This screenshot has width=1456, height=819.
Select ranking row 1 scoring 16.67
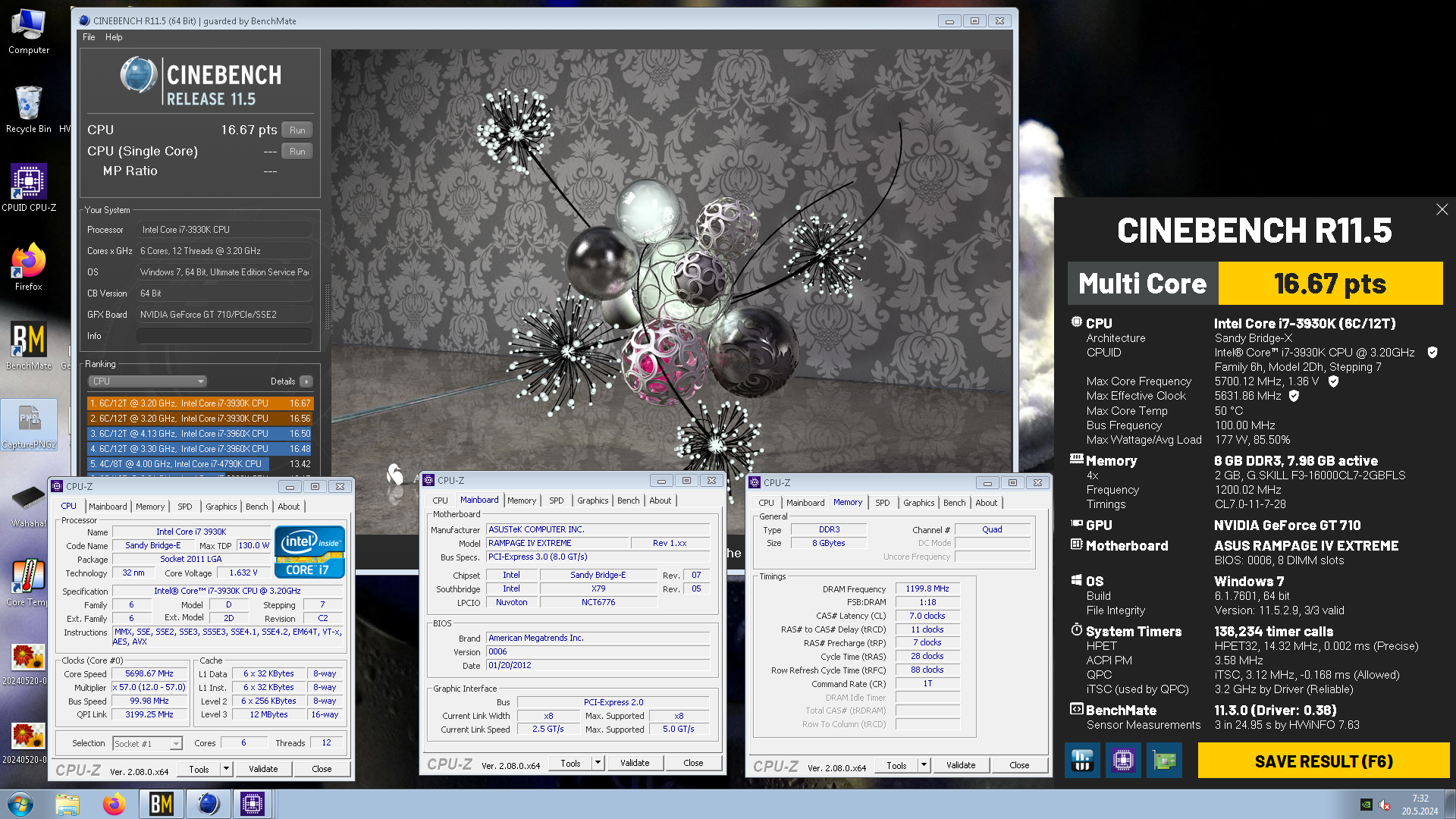tap(200, 403)
